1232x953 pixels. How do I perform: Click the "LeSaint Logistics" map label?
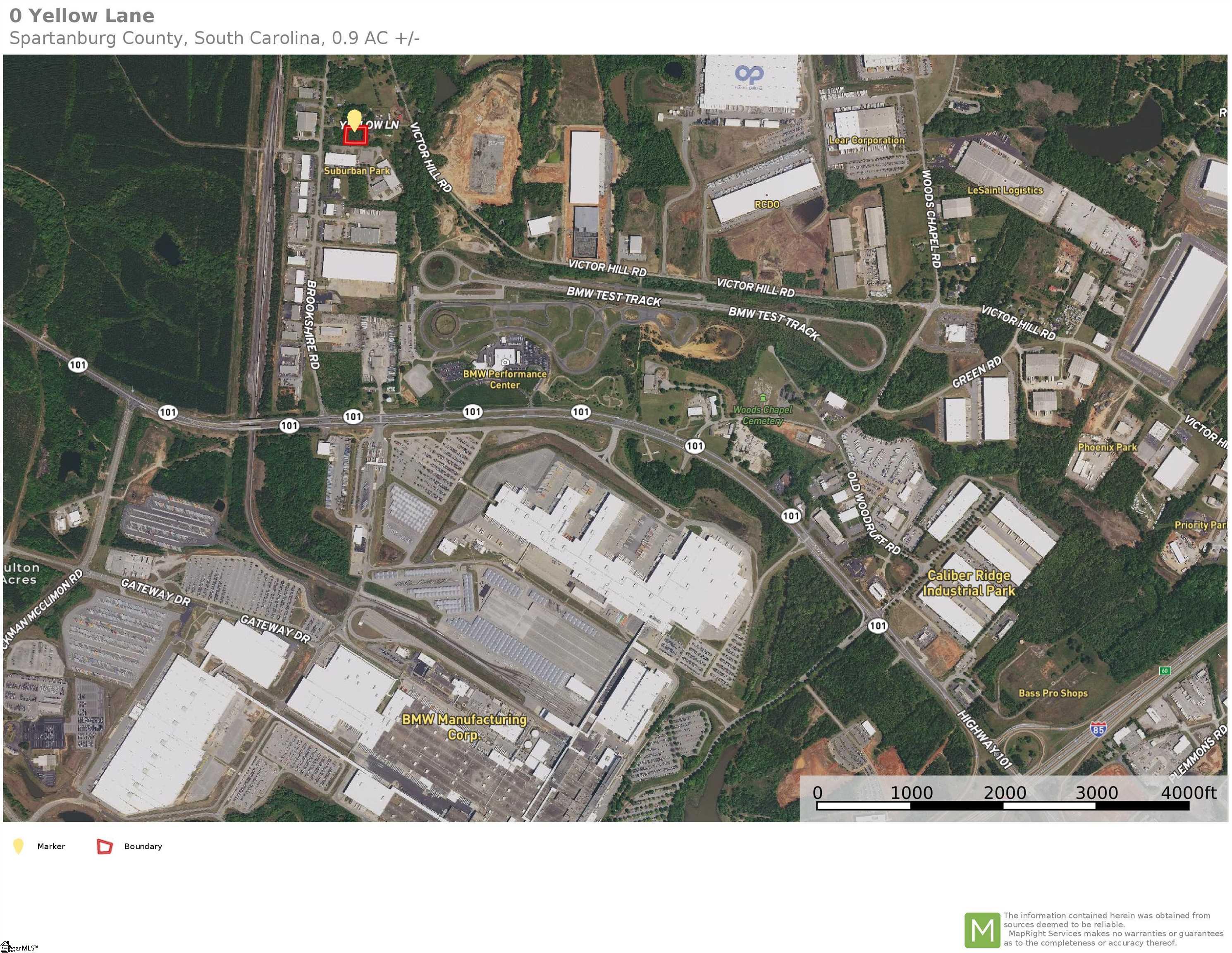[1005, 190]
